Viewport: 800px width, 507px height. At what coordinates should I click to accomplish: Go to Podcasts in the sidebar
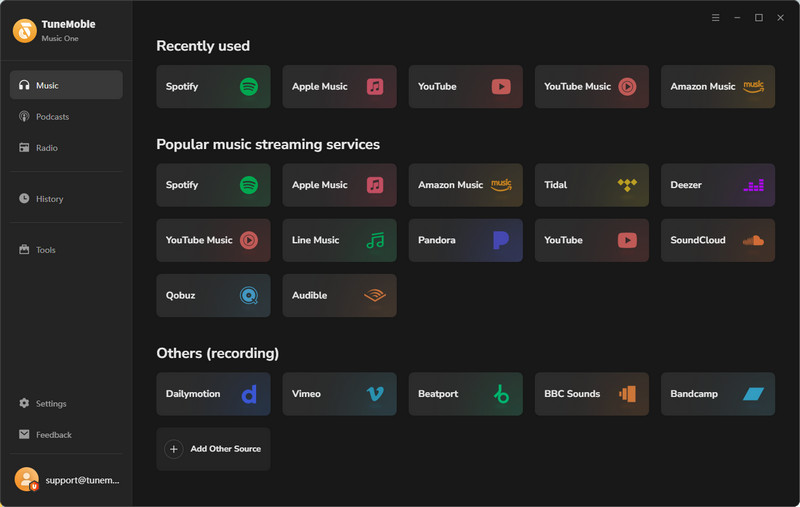pyautogui.click(x=66, y=116)
